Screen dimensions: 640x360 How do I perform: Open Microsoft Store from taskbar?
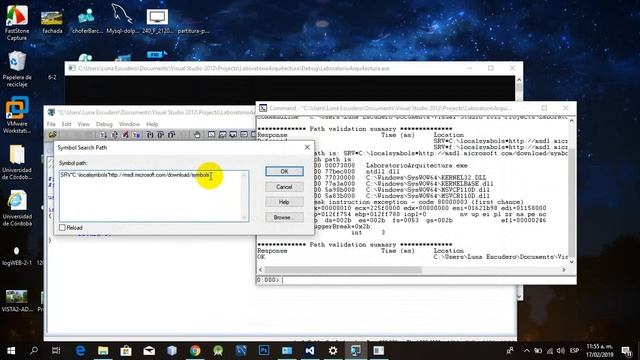126,351
